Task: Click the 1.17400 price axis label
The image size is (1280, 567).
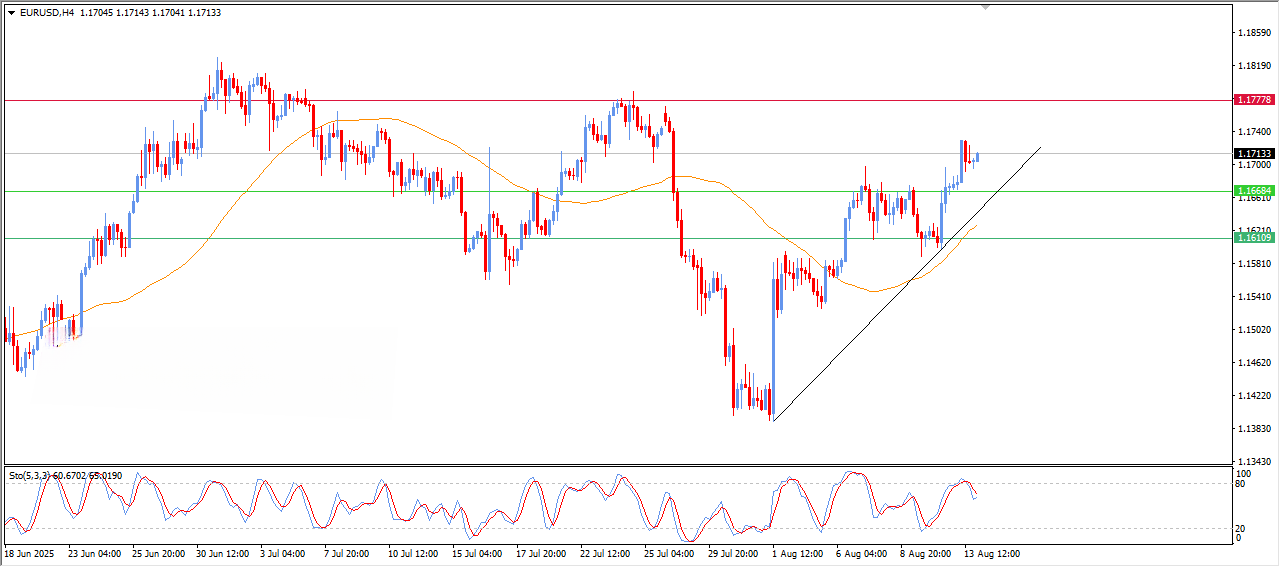Action: (1254, 132)
